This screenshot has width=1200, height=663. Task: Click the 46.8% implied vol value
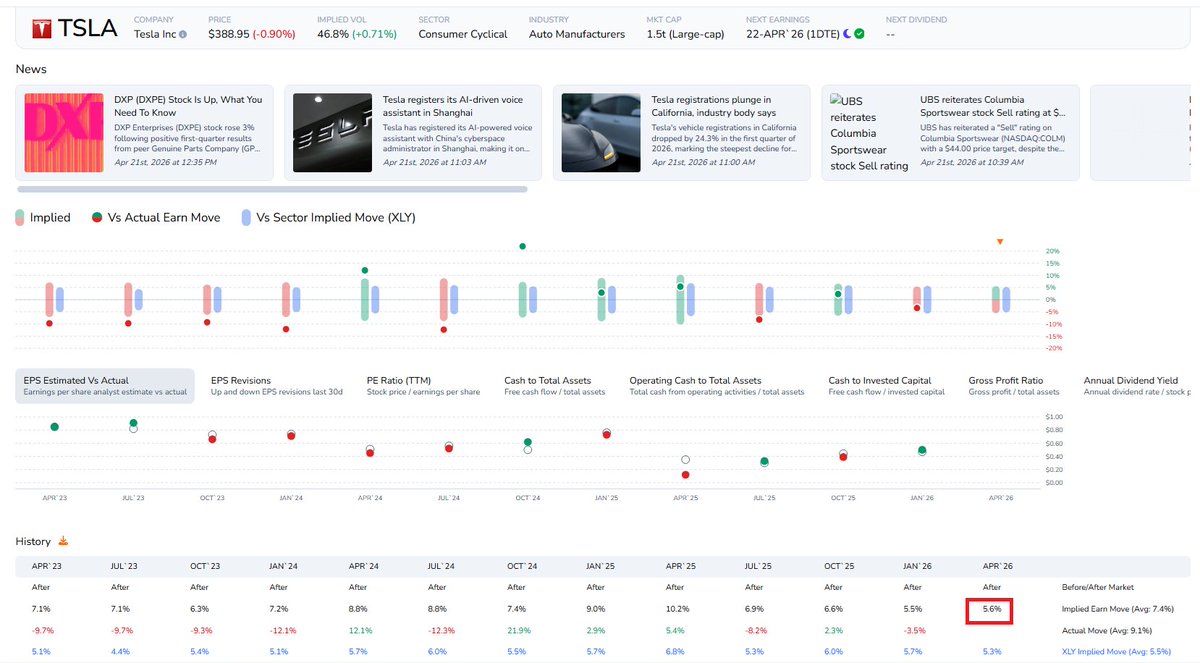335,34
